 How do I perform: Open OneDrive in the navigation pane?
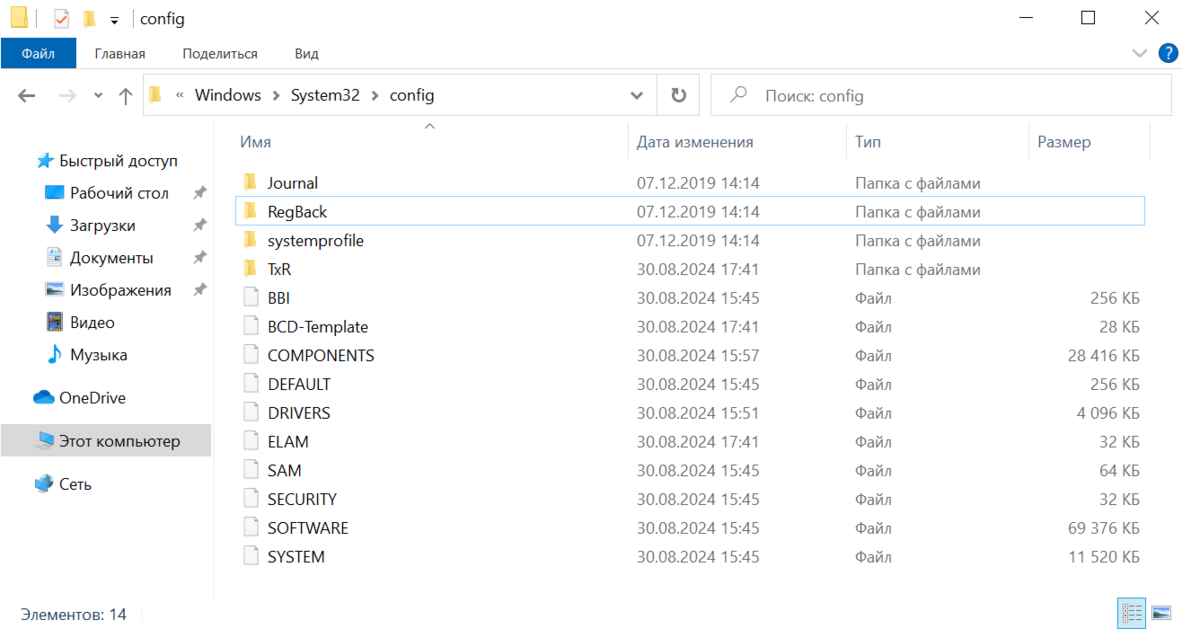coord(91,398)
